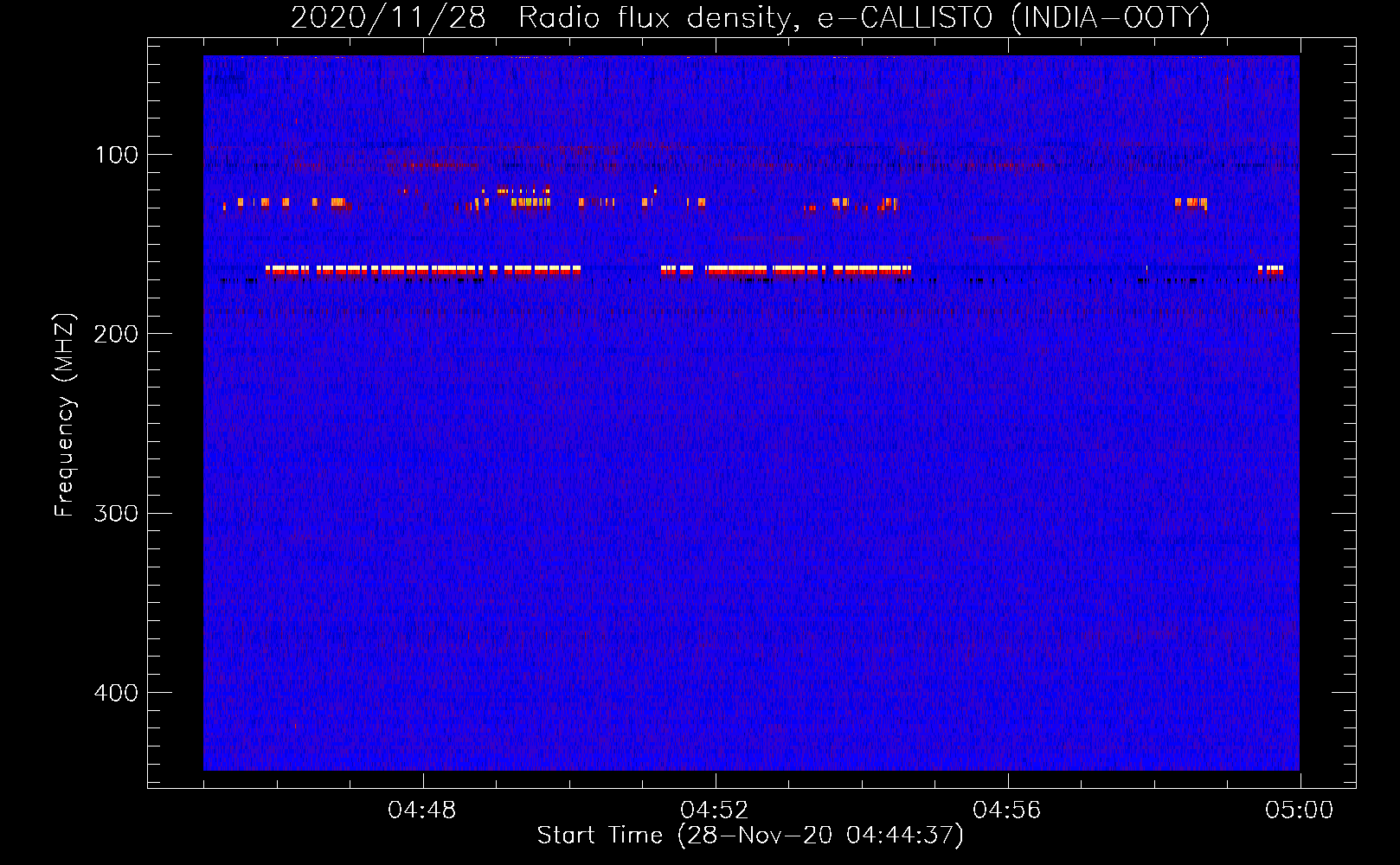Click the 400 frequency tick label
Screen dimensions: 1400x865
116,693
